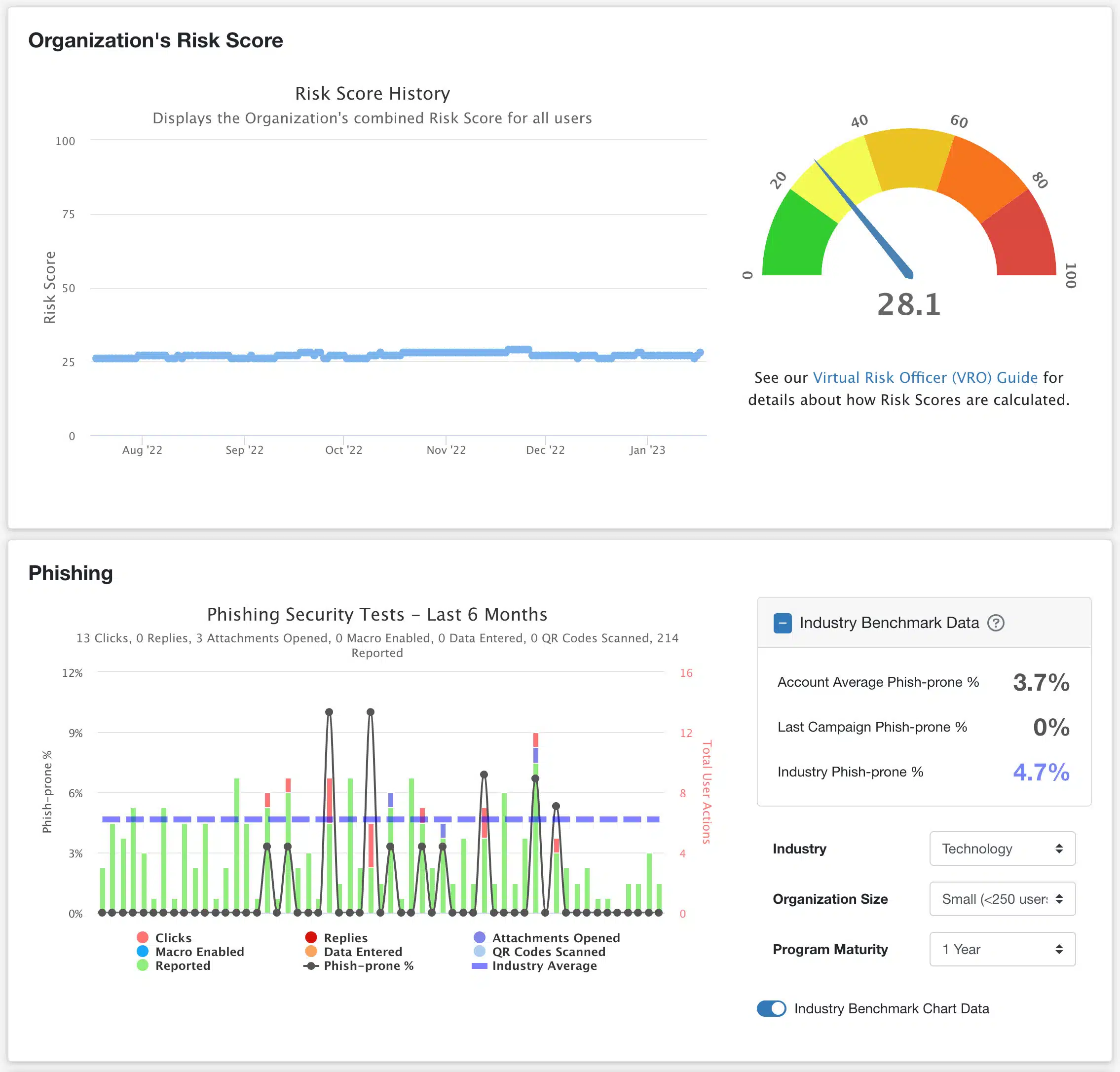Toggle Clicks series in chart legend
Image resolution: width=1120 pixels, height=1072 pixels.
[173, 938]
